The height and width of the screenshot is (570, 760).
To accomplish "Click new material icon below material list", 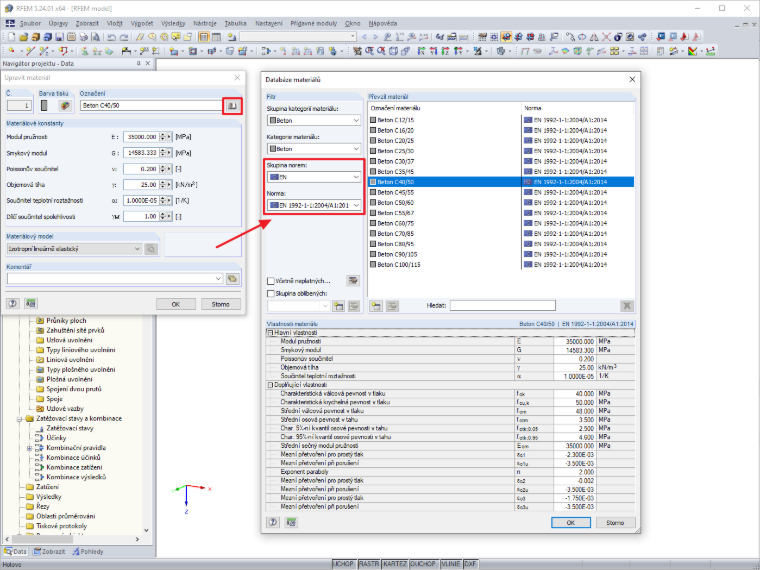I will point(376,306).
